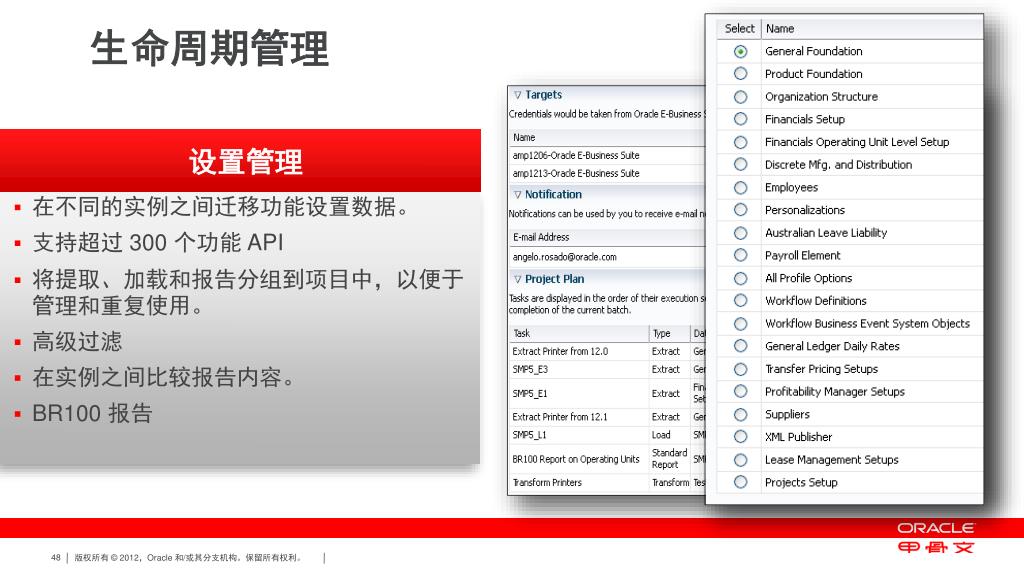Click the 支持超过 300 个功能 API bullet

(158, 242)
